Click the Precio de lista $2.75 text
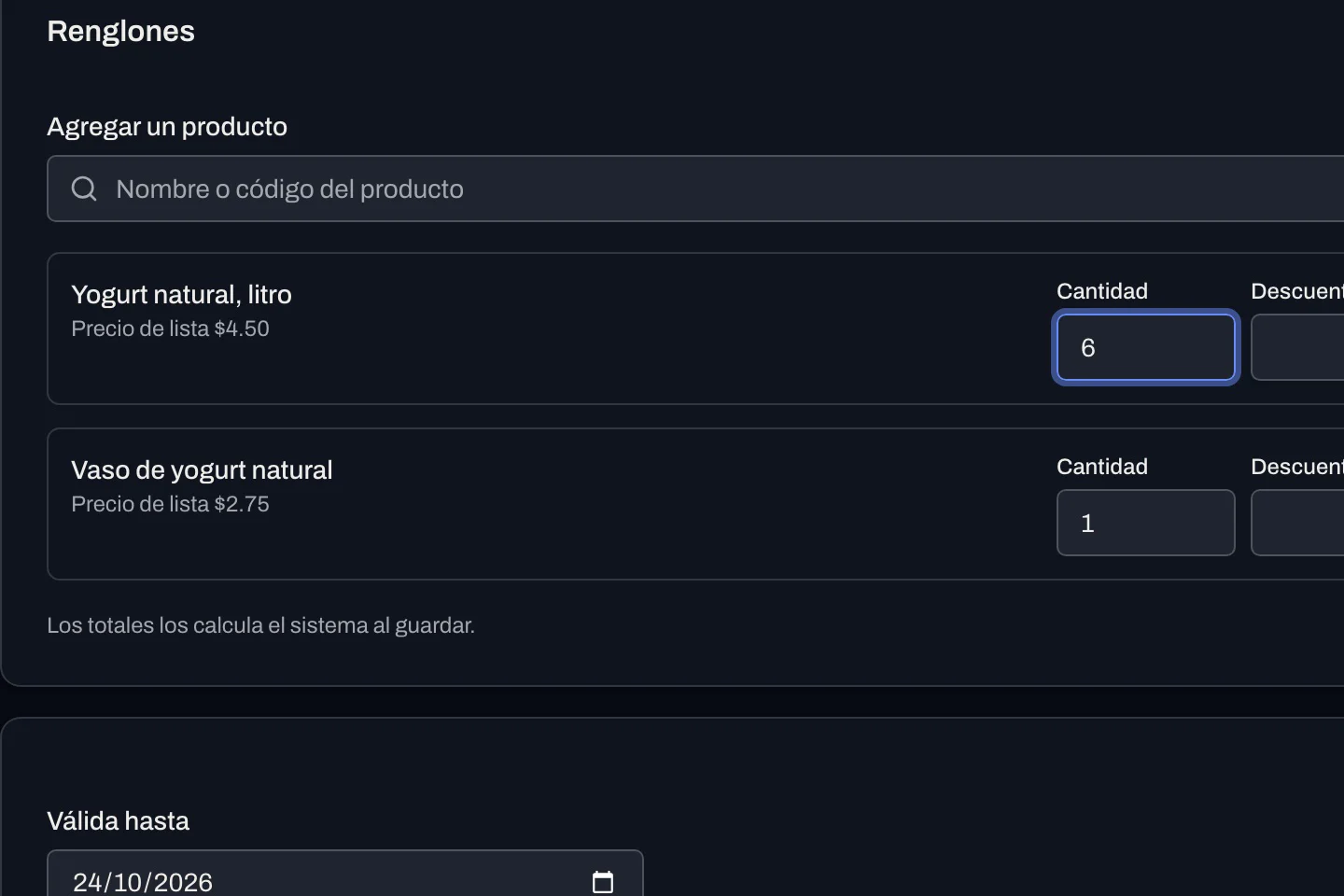The height and width of the screenshot is (896, 1344). (171, 504)
